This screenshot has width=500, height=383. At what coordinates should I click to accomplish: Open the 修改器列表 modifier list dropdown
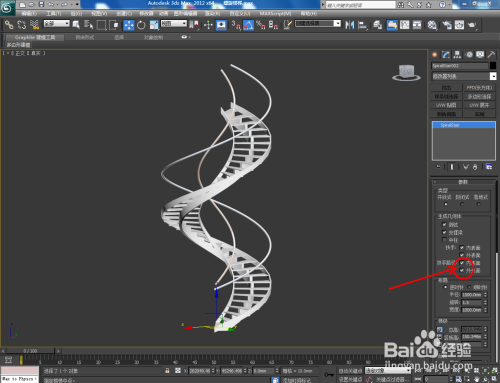pyautogui.click(x=464, y=76)
